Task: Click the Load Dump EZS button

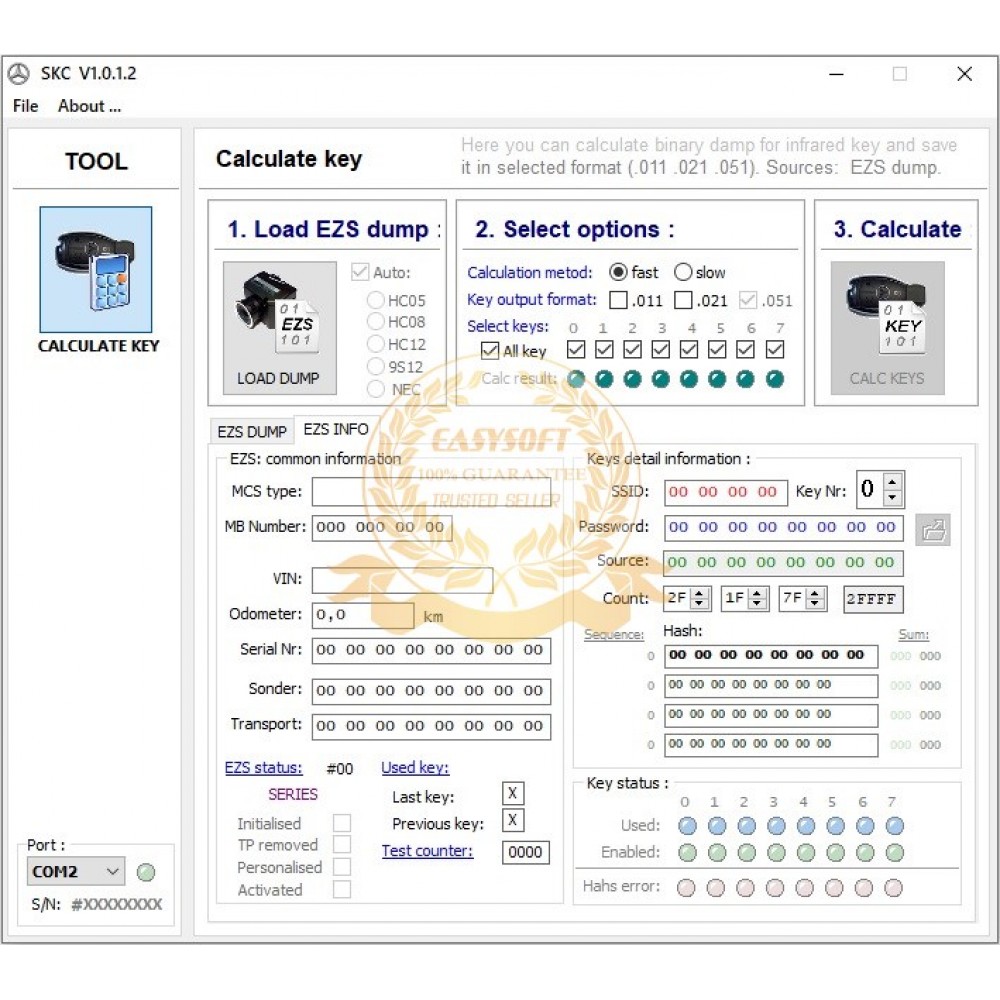Action: click(x=279, y=328)
